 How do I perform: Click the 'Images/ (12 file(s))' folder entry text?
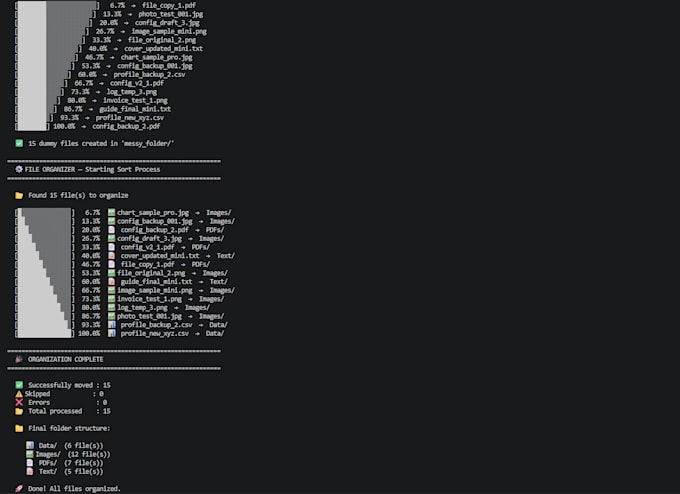pos(73,455)
